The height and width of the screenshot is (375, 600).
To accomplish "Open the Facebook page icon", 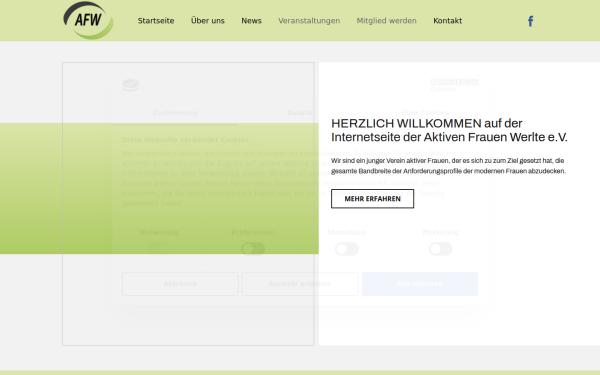I will 530,21.
